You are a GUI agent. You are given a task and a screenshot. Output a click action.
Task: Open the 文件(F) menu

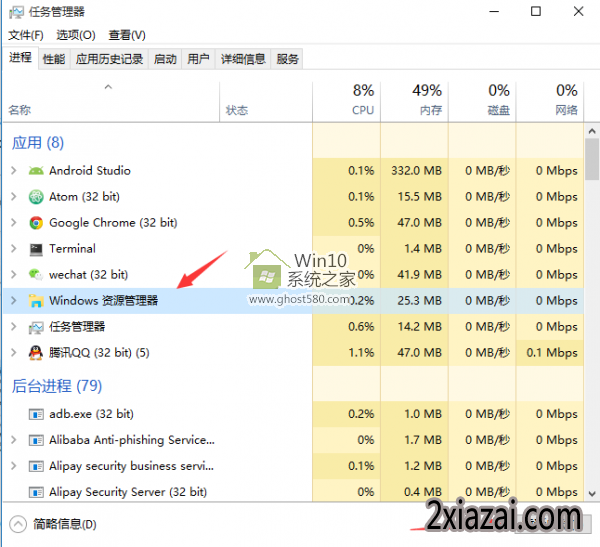click(x=26, y=35)
